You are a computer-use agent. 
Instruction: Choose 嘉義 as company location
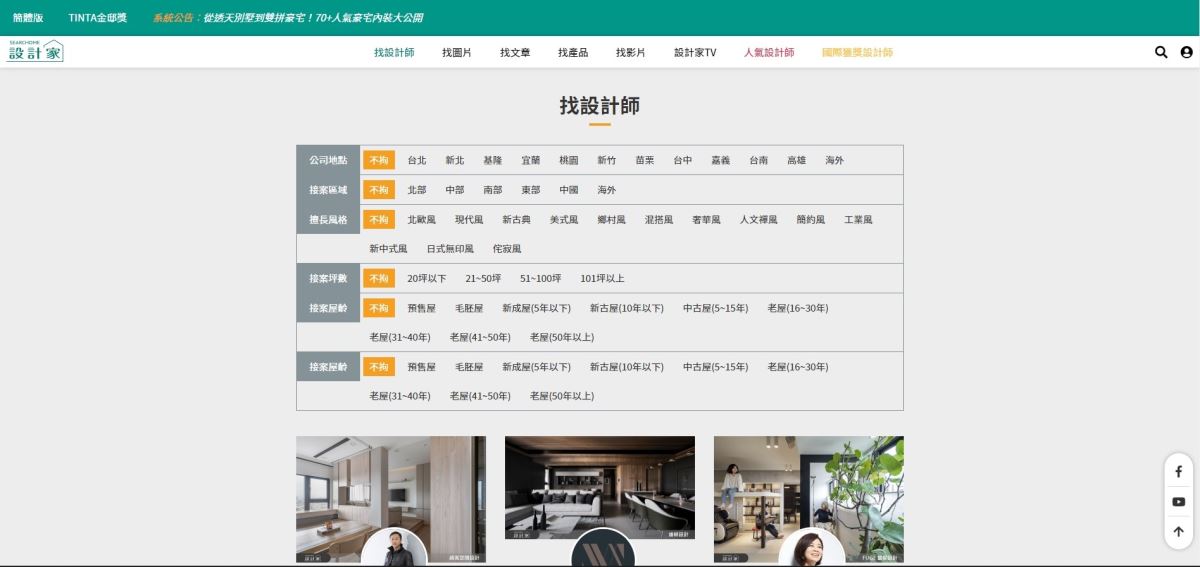coord(721,160)
